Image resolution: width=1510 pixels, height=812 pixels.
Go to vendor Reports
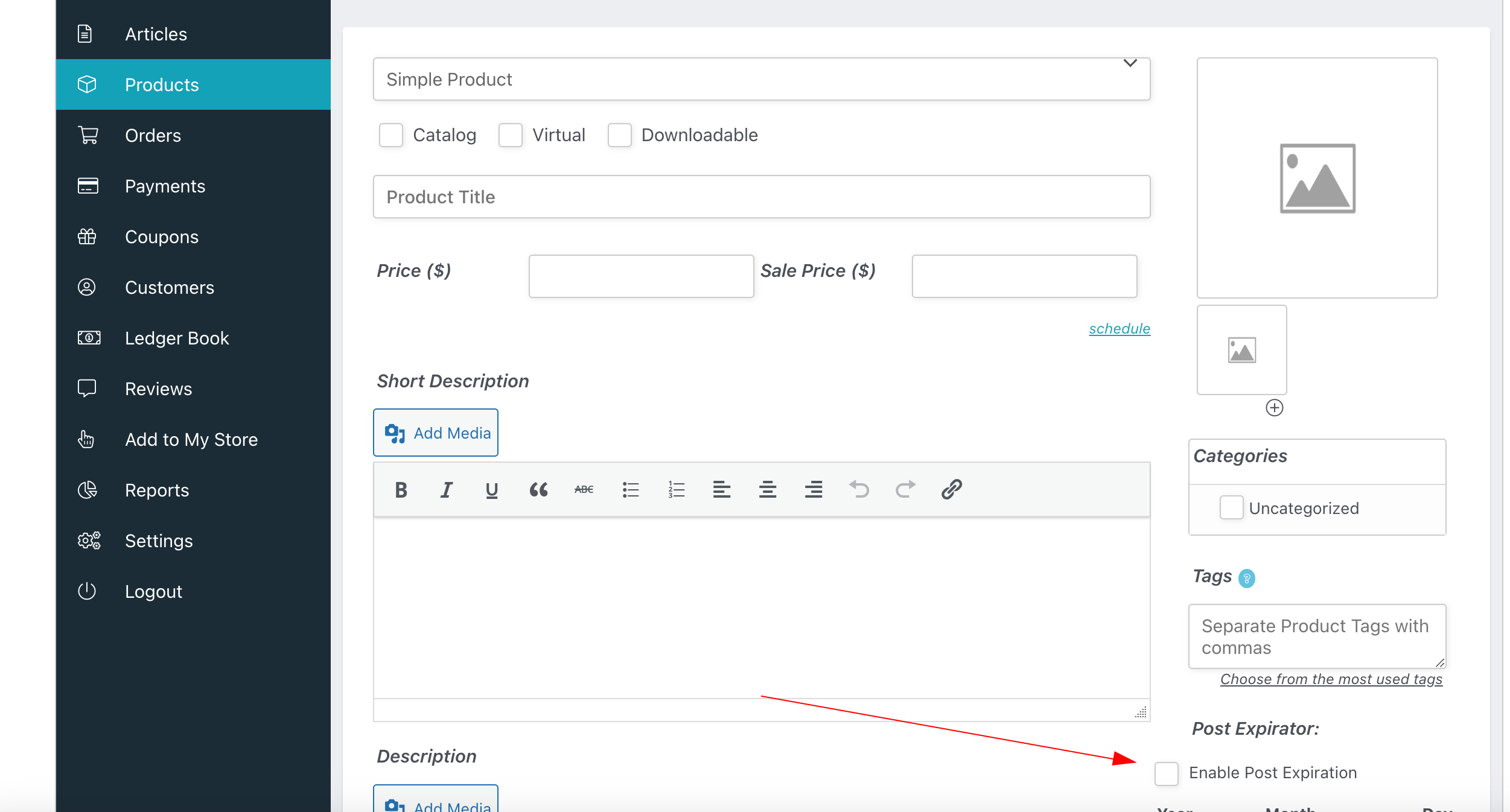(157, 490)
